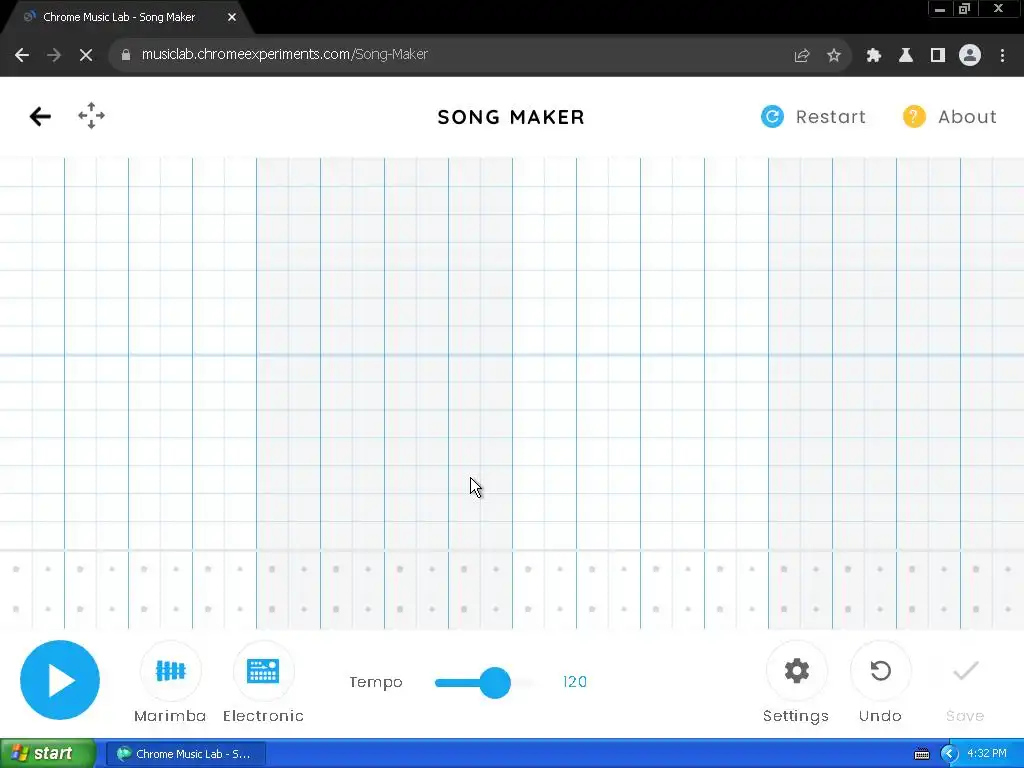The height and width of the screenshot is (768, 1024).
Task: Open the Chrome three-dot menu
Action: pos(1002,56)
